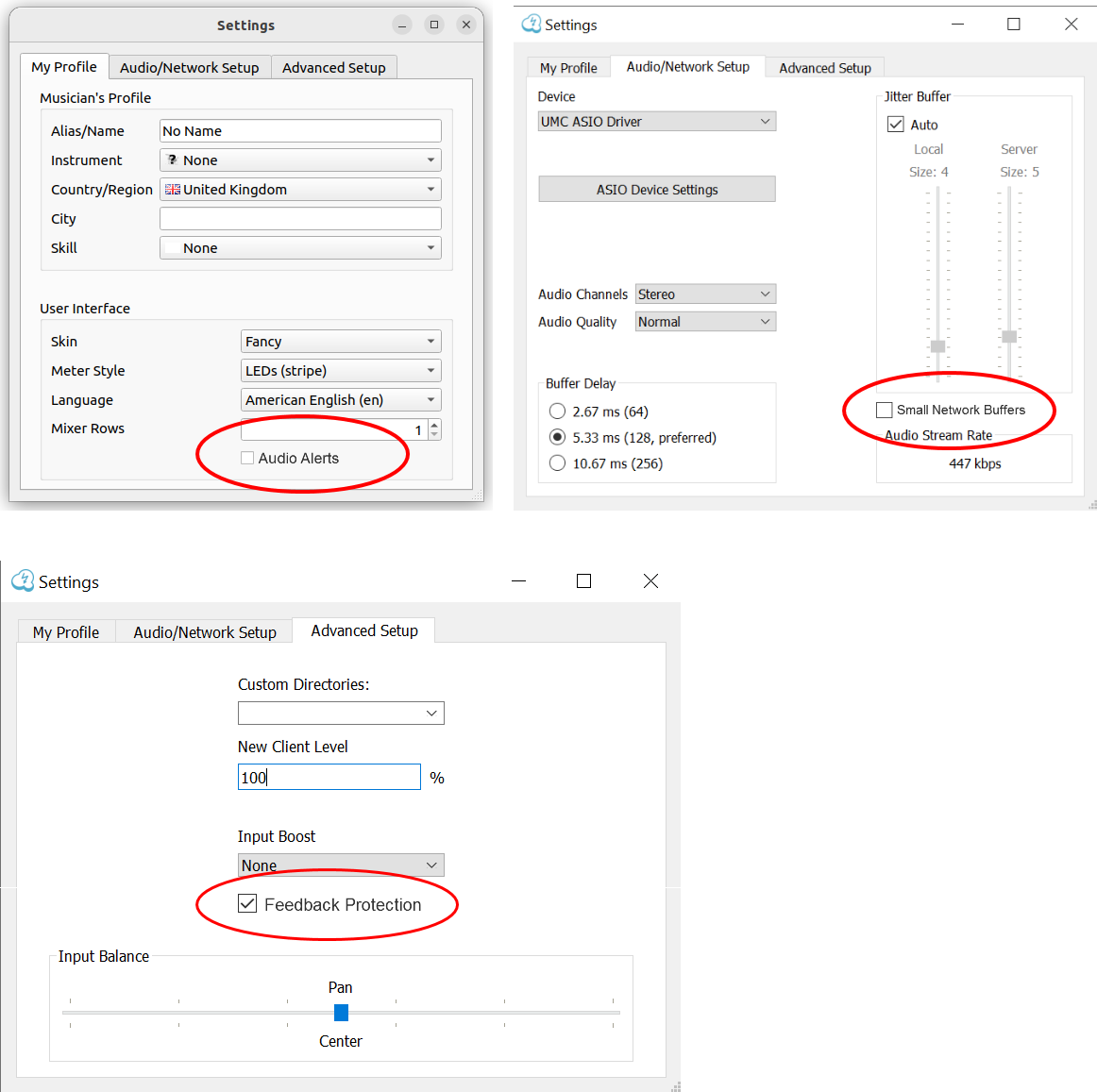Increase the Mixer Rows value with up arrow

point(434,424)
